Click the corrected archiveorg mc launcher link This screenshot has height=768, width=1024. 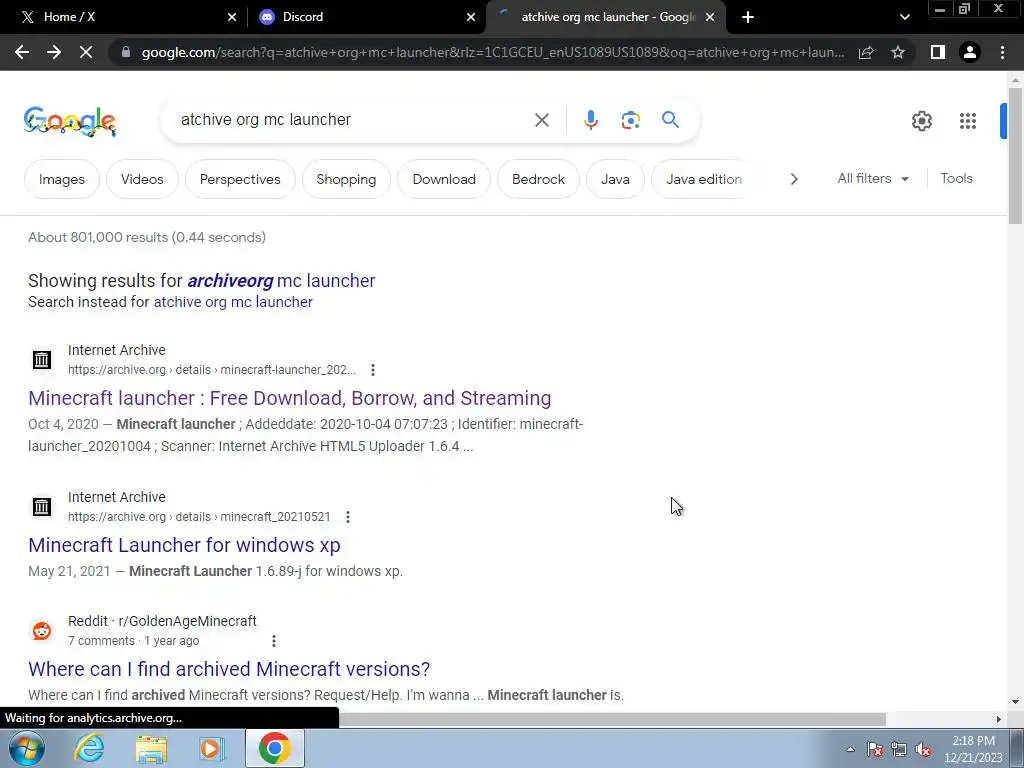point(281,281)
